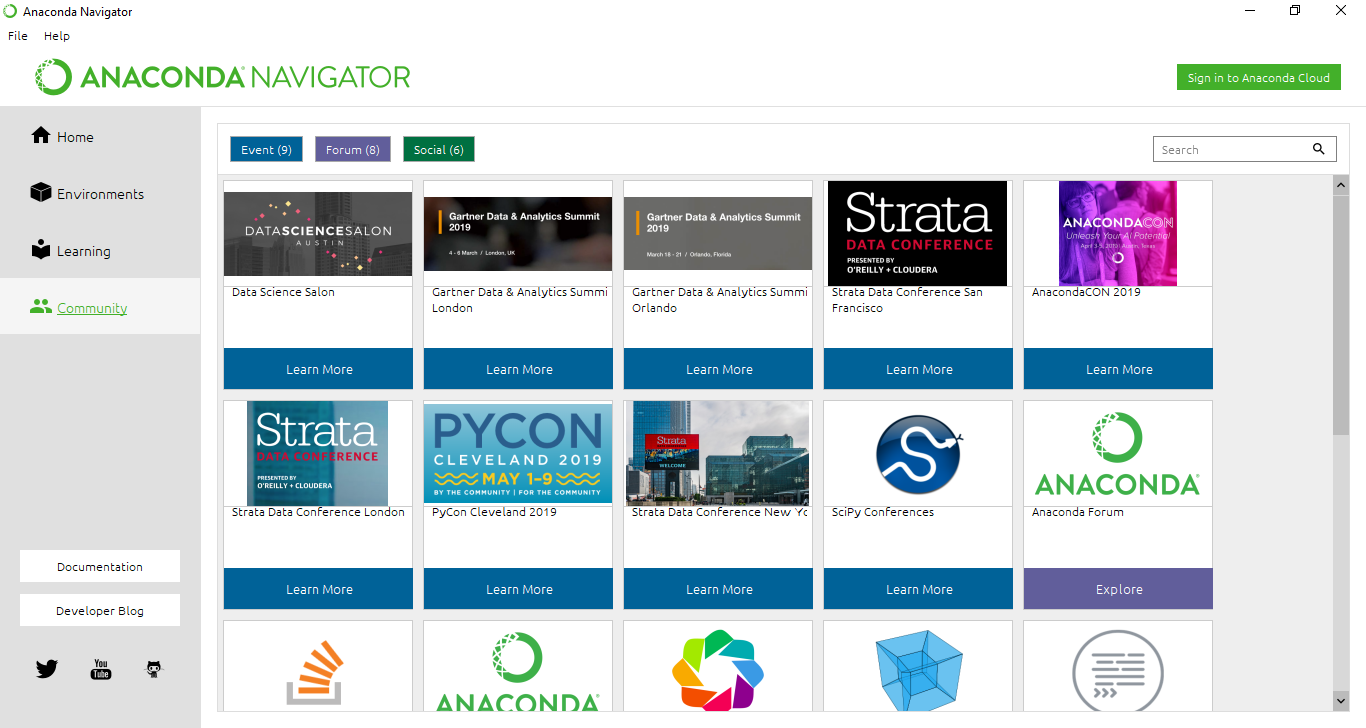1366x728 pixels.
Task: Select the Stack Overflow logo card
Action: [x=318, y=666]
